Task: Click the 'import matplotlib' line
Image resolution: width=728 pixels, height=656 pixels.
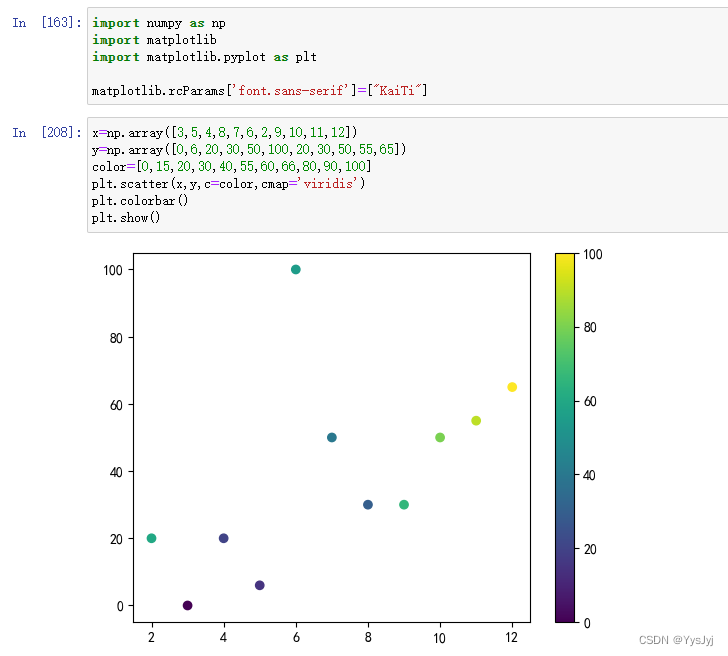Action: (x=154, y=40)
